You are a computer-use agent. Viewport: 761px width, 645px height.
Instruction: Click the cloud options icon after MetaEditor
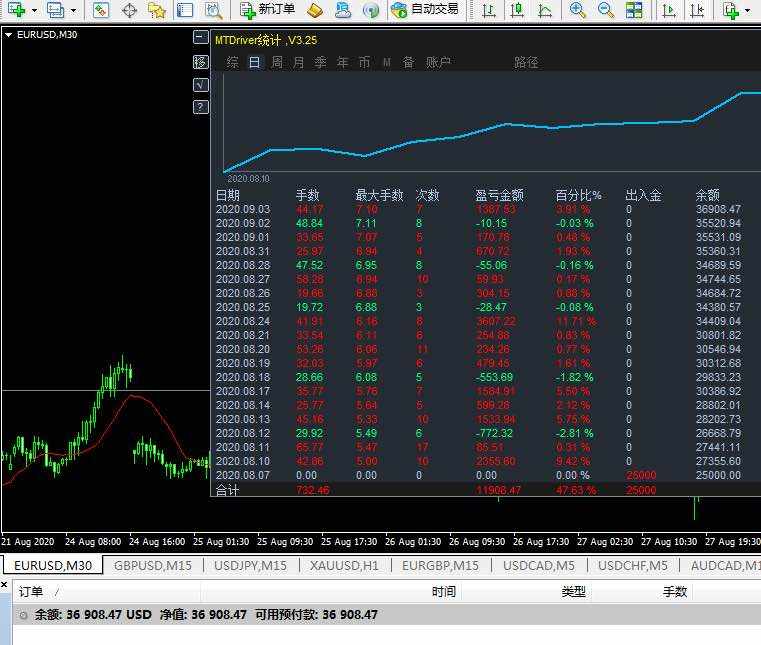point(343,10)
